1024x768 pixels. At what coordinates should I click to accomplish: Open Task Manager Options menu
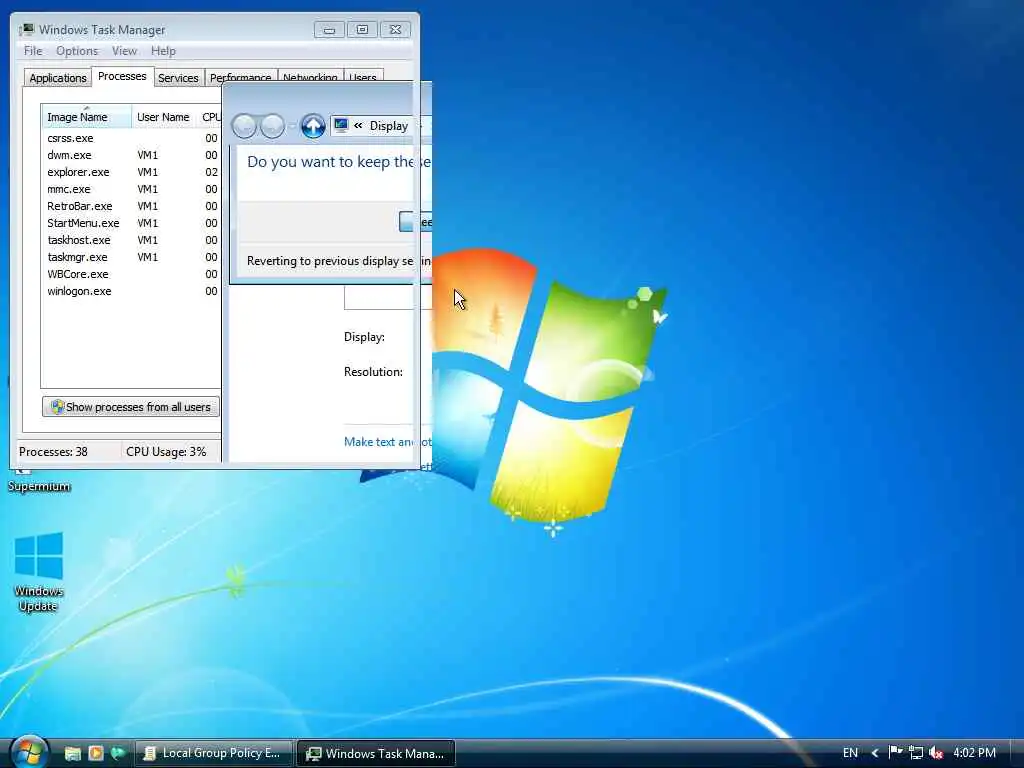(x=77, y=51)
